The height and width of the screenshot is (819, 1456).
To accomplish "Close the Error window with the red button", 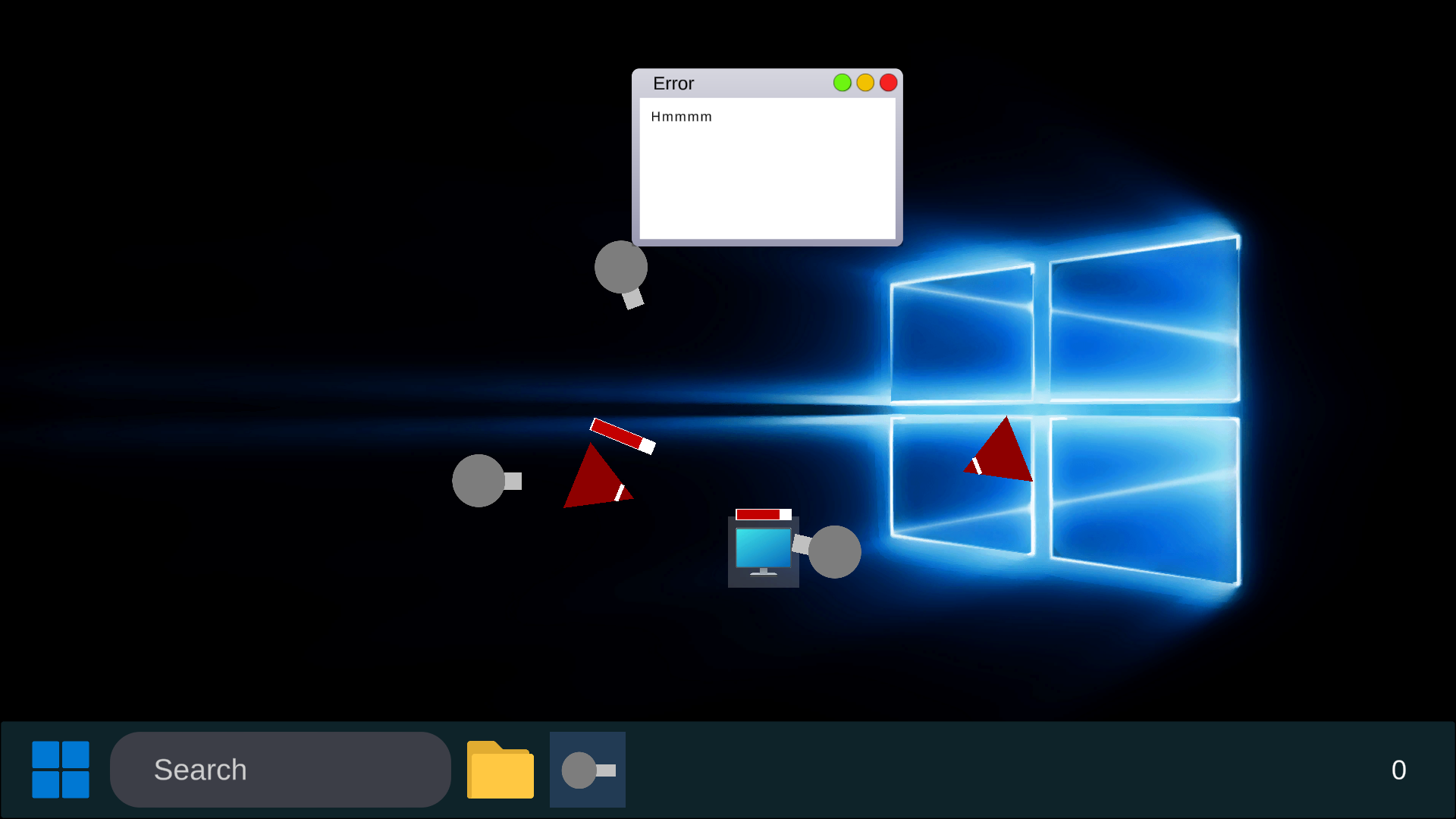I will click(888, 83).
